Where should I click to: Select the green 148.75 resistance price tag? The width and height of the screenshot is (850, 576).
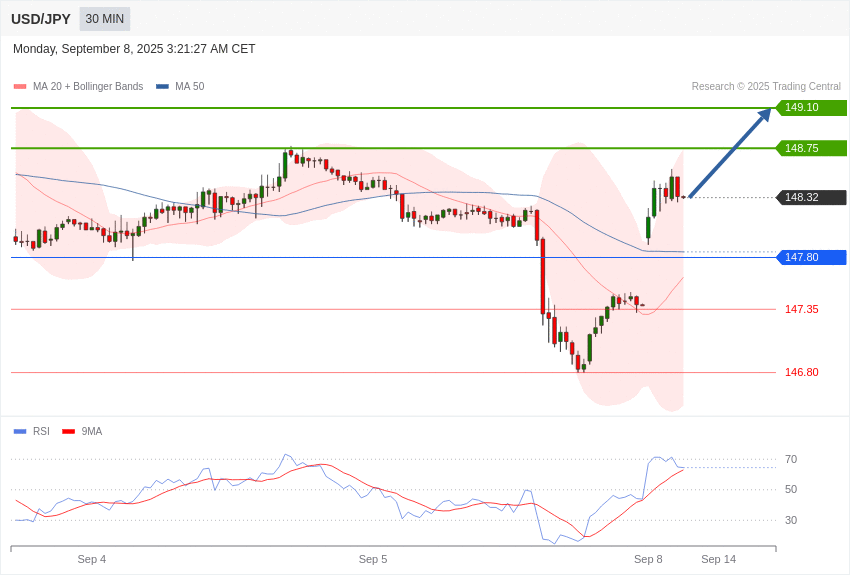pyautogui.click(x=811, y=148)
